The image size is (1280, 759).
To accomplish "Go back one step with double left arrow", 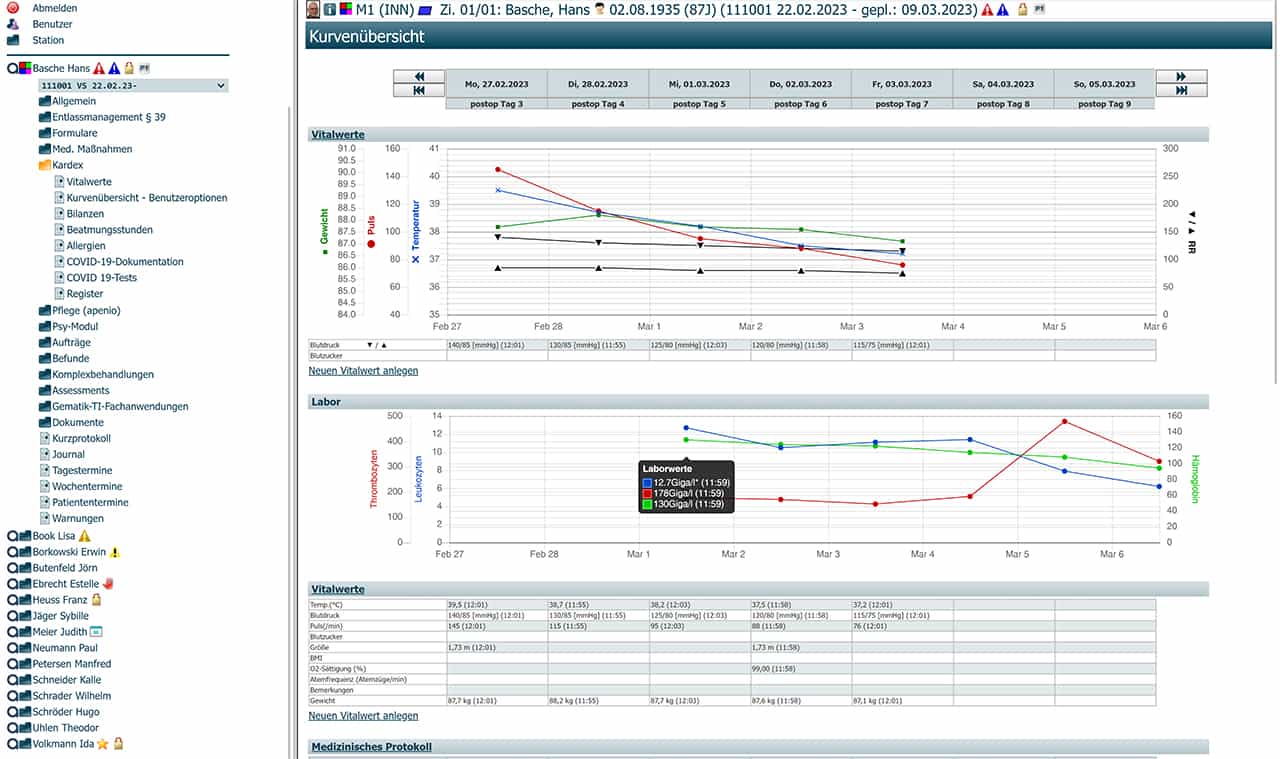I will pyautogui.click(x=419, y=77).
